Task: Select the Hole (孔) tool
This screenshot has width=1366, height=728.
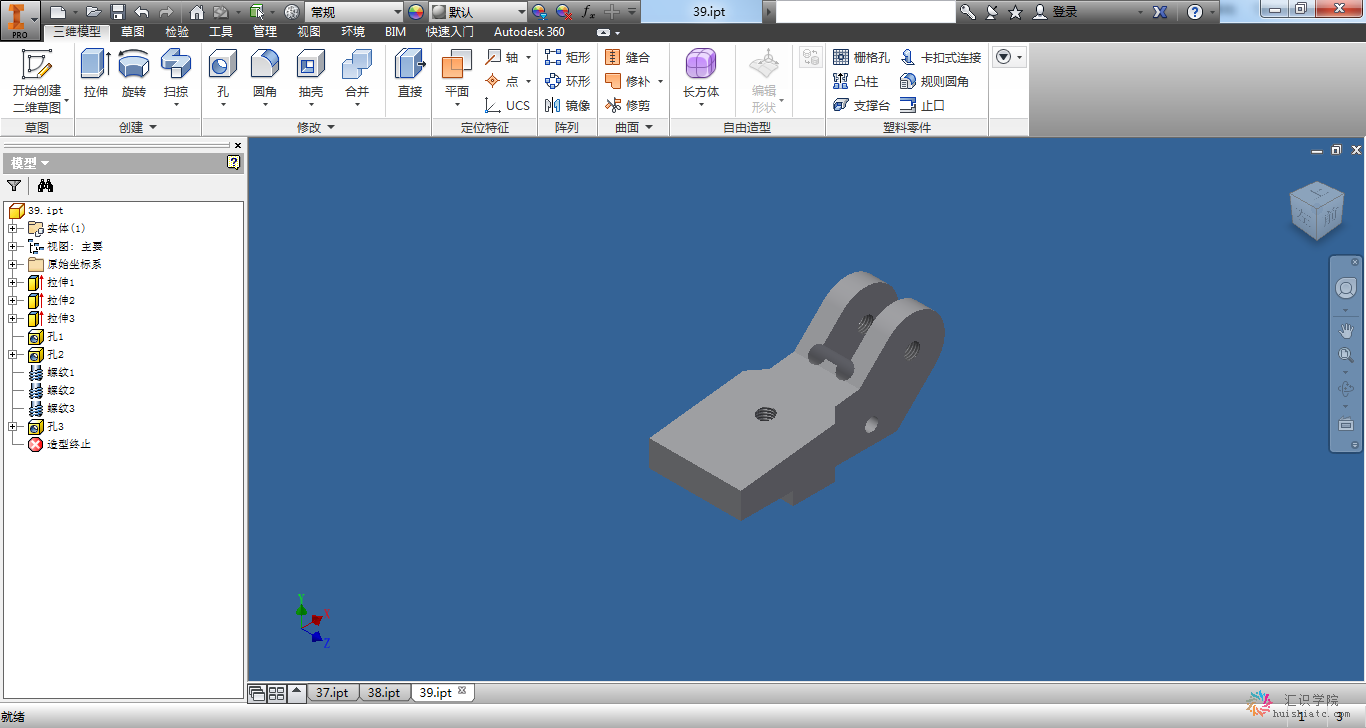Action: pyautogui.click(x=222, y=78)
